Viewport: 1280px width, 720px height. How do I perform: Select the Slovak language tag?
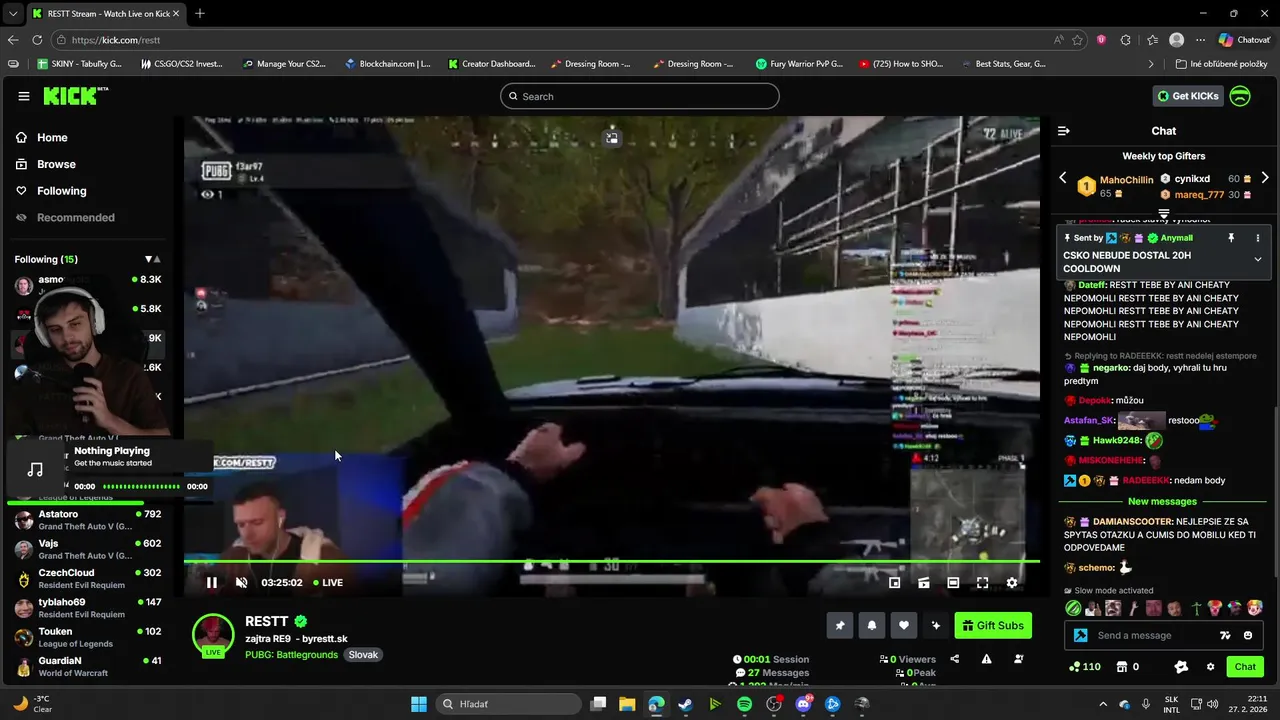coord(363,655)
